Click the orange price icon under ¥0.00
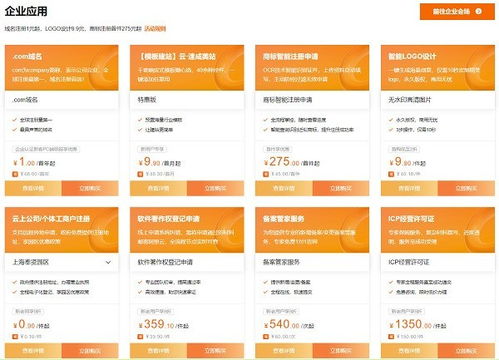This screenshot has width=499, height=360. coord(15,337)
